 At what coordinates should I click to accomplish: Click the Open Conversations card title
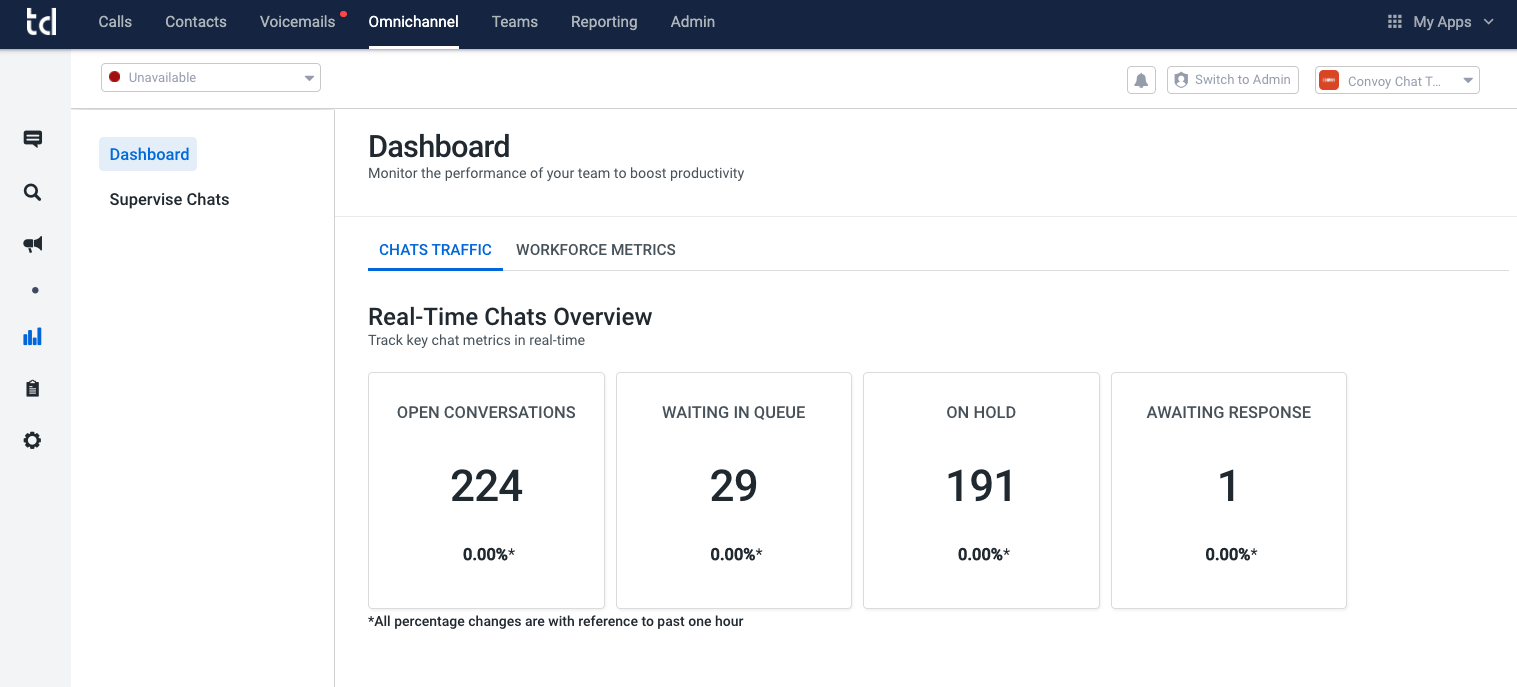[x=486, y=412]
